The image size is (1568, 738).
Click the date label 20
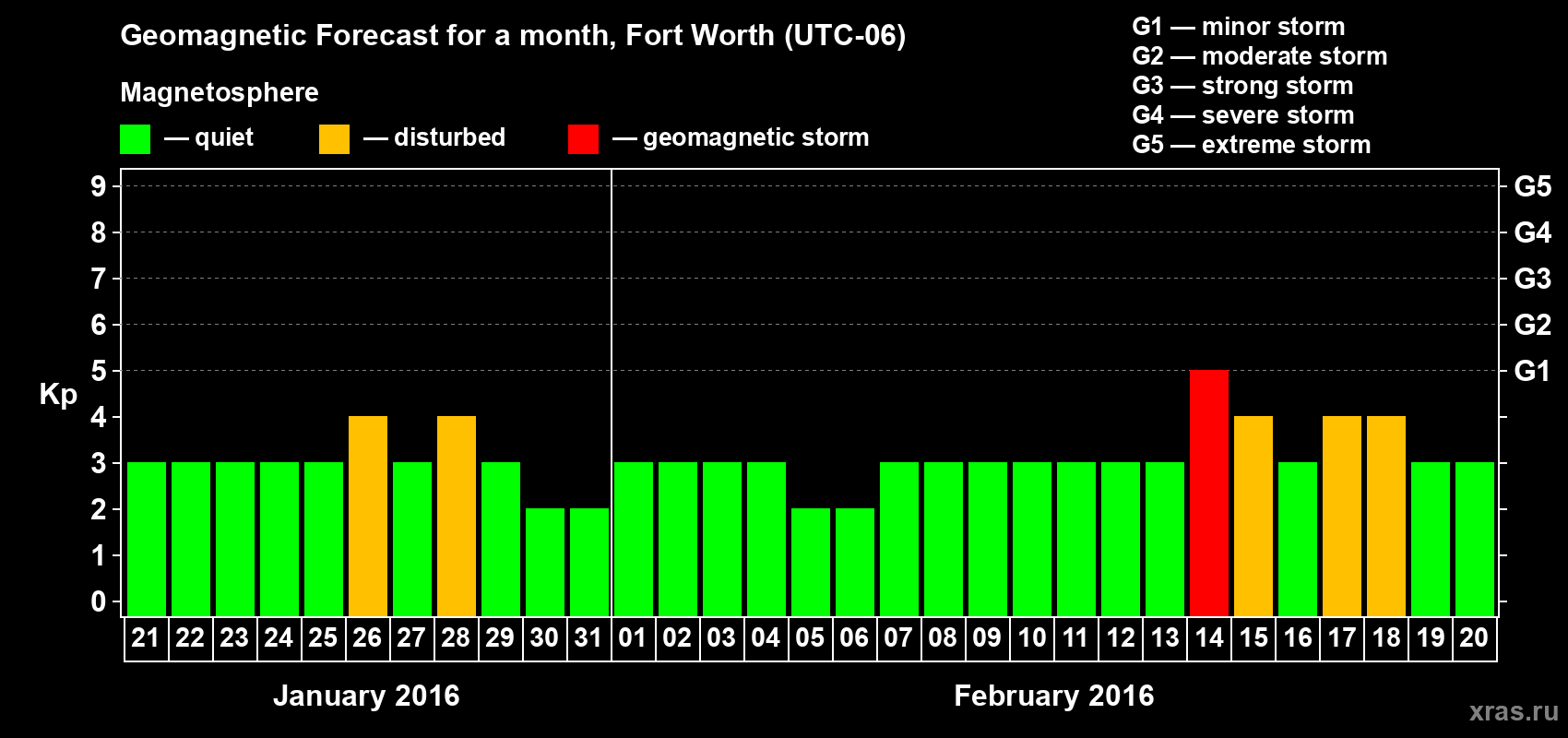tap(1474, 637)
